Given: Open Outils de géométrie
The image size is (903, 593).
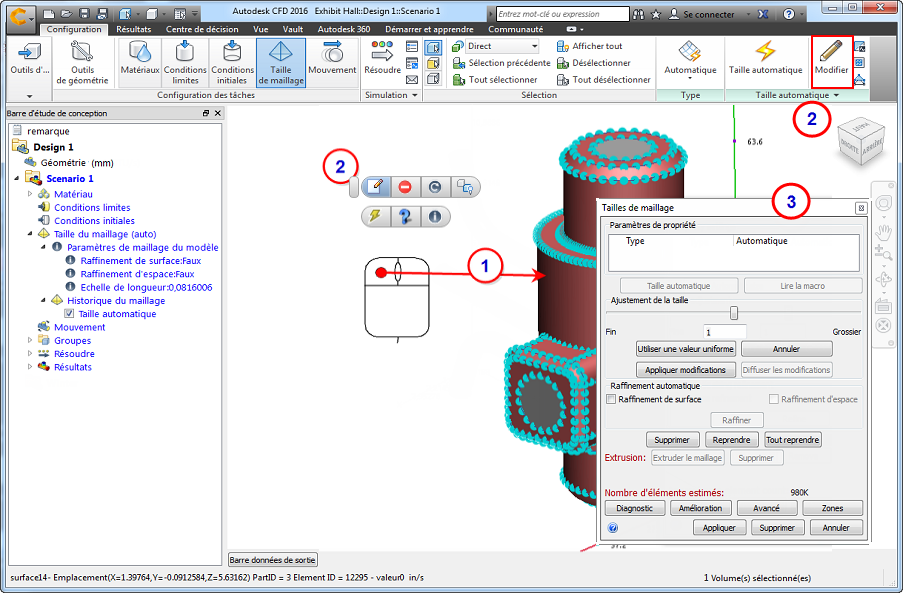Looking at the screenshot, I should [x=82, y=63].
